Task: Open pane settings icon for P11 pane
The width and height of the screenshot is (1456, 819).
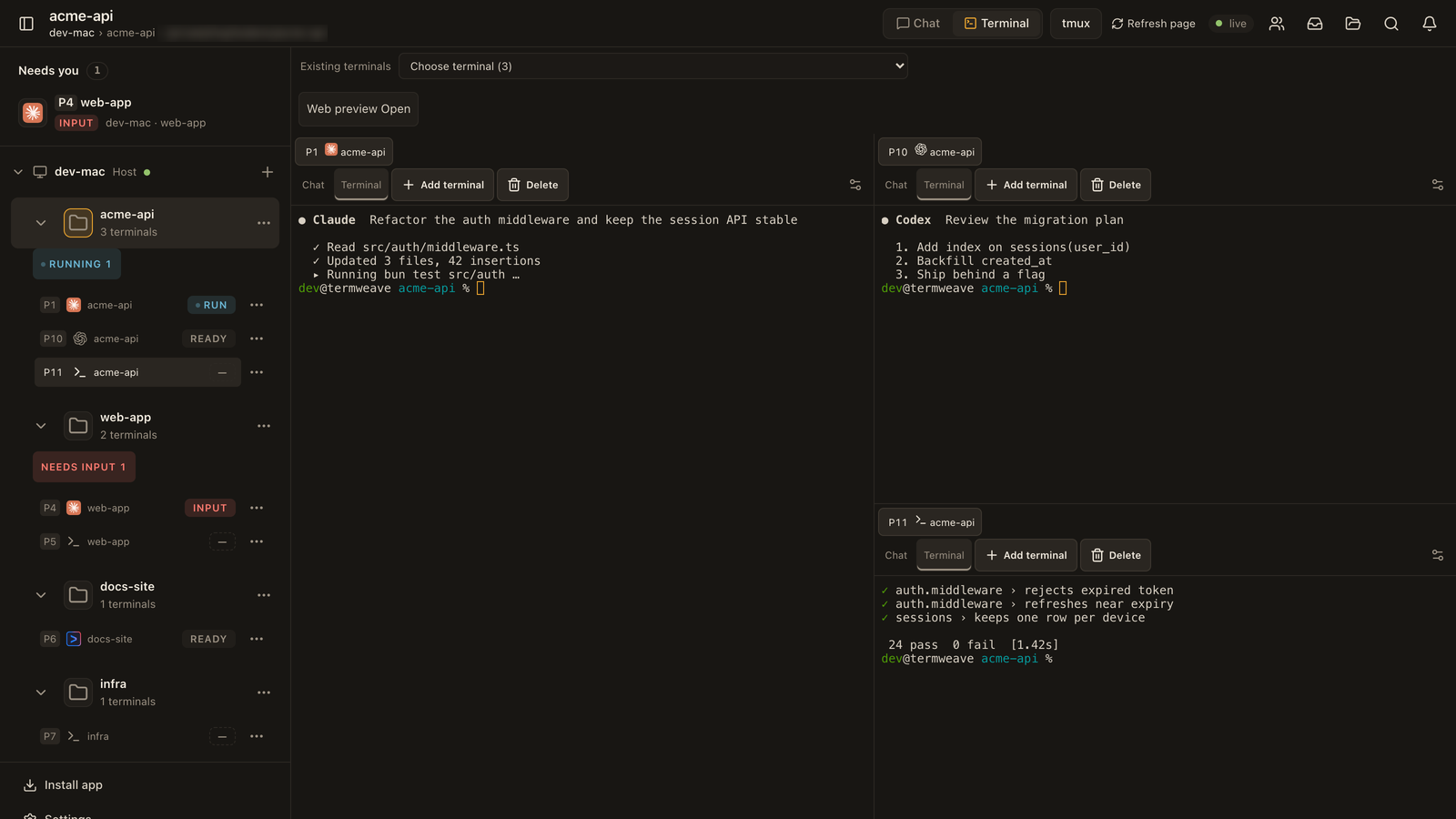Action: point(1438,555)
